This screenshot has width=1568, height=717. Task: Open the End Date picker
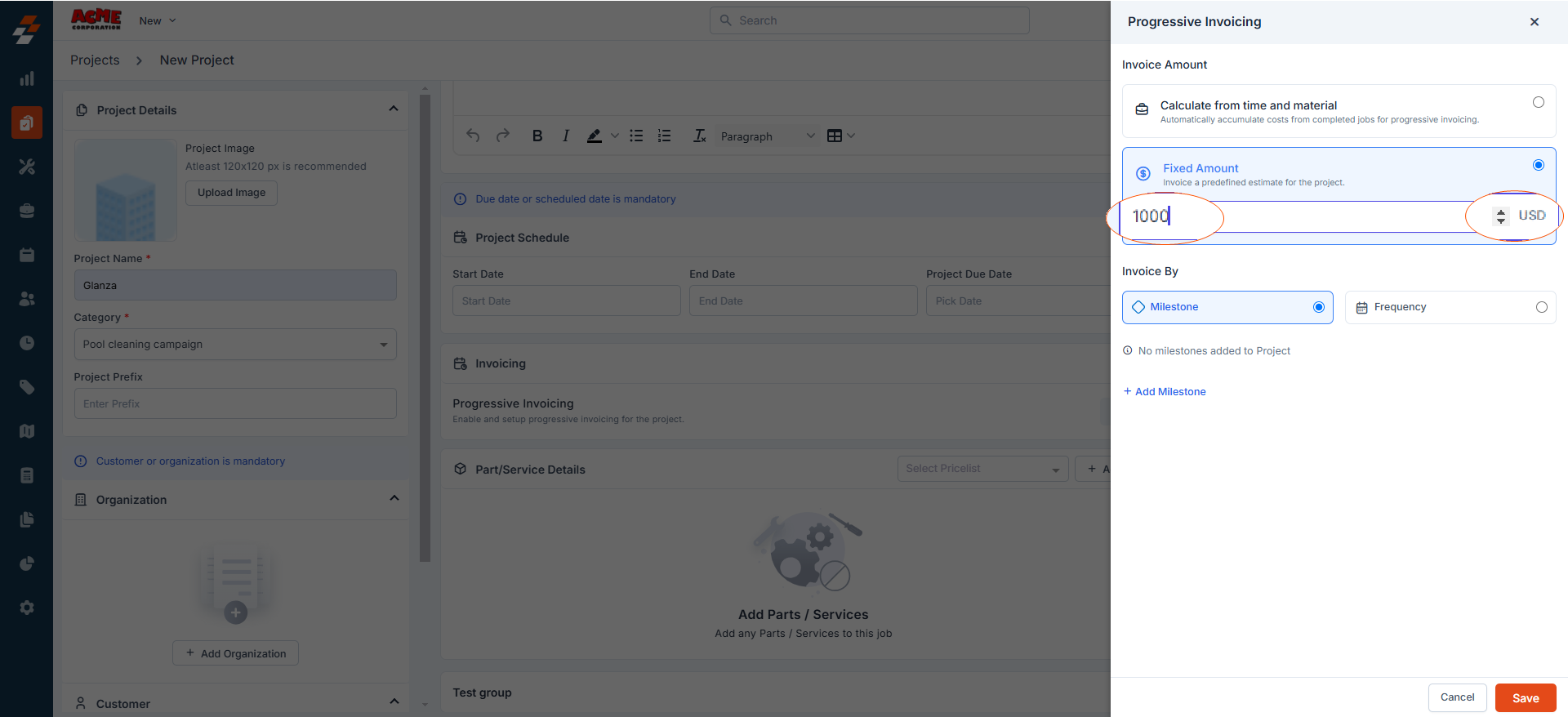coord(804,301)
